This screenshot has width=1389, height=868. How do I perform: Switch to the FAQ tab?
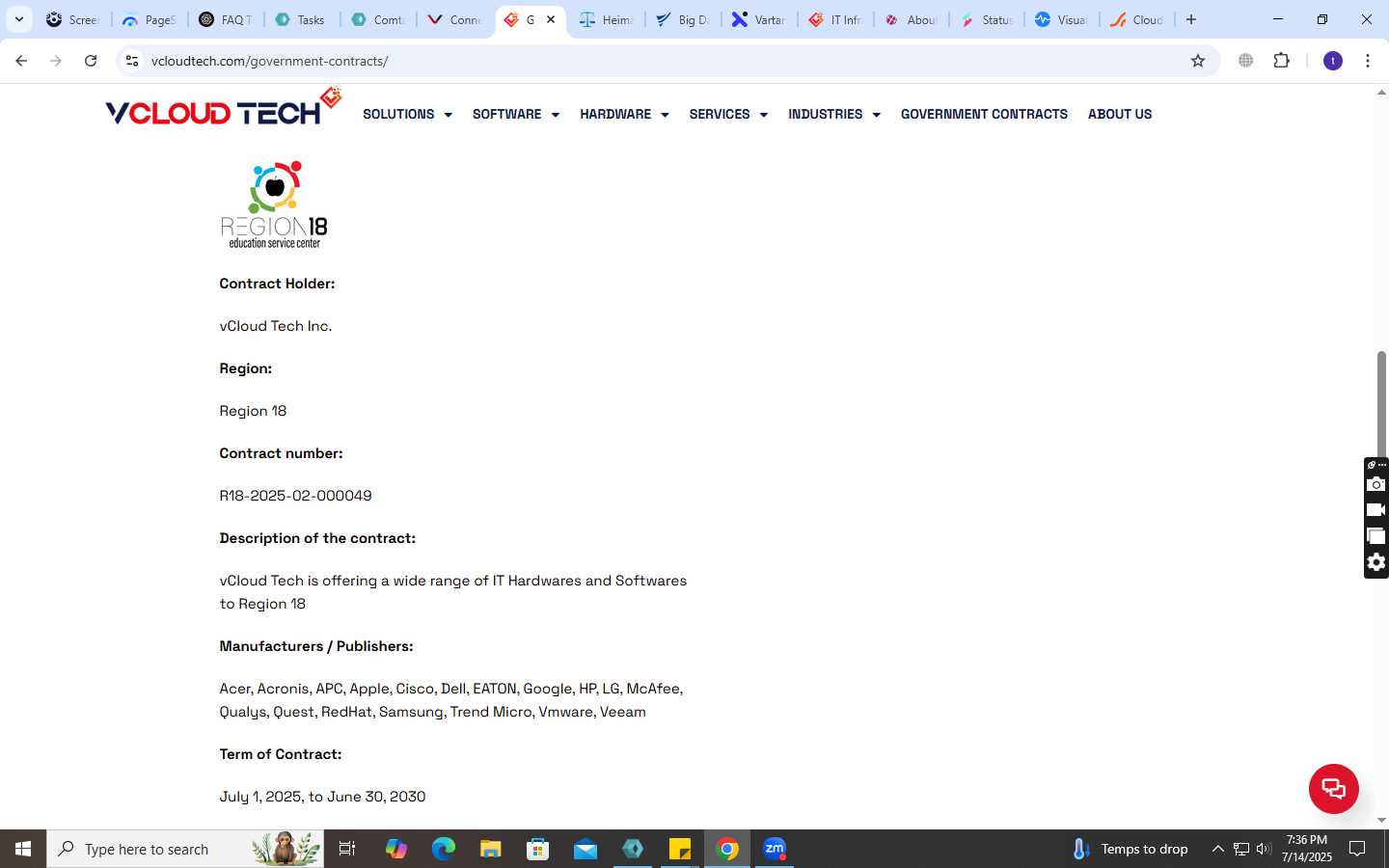pyautogui.click(x=226, y=19)
